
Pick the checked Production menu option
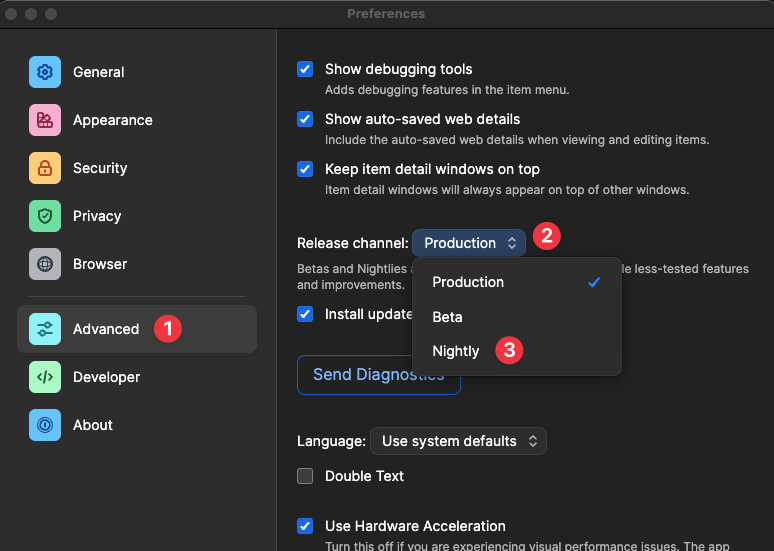coord(468,282)
